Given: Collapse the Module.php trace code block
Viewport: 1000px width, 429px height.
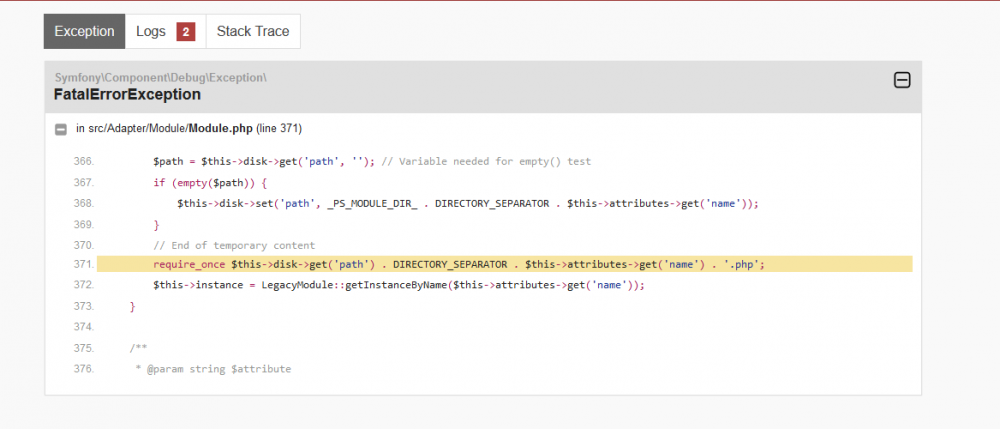Looking at the screenshot, I should [61, 129].
